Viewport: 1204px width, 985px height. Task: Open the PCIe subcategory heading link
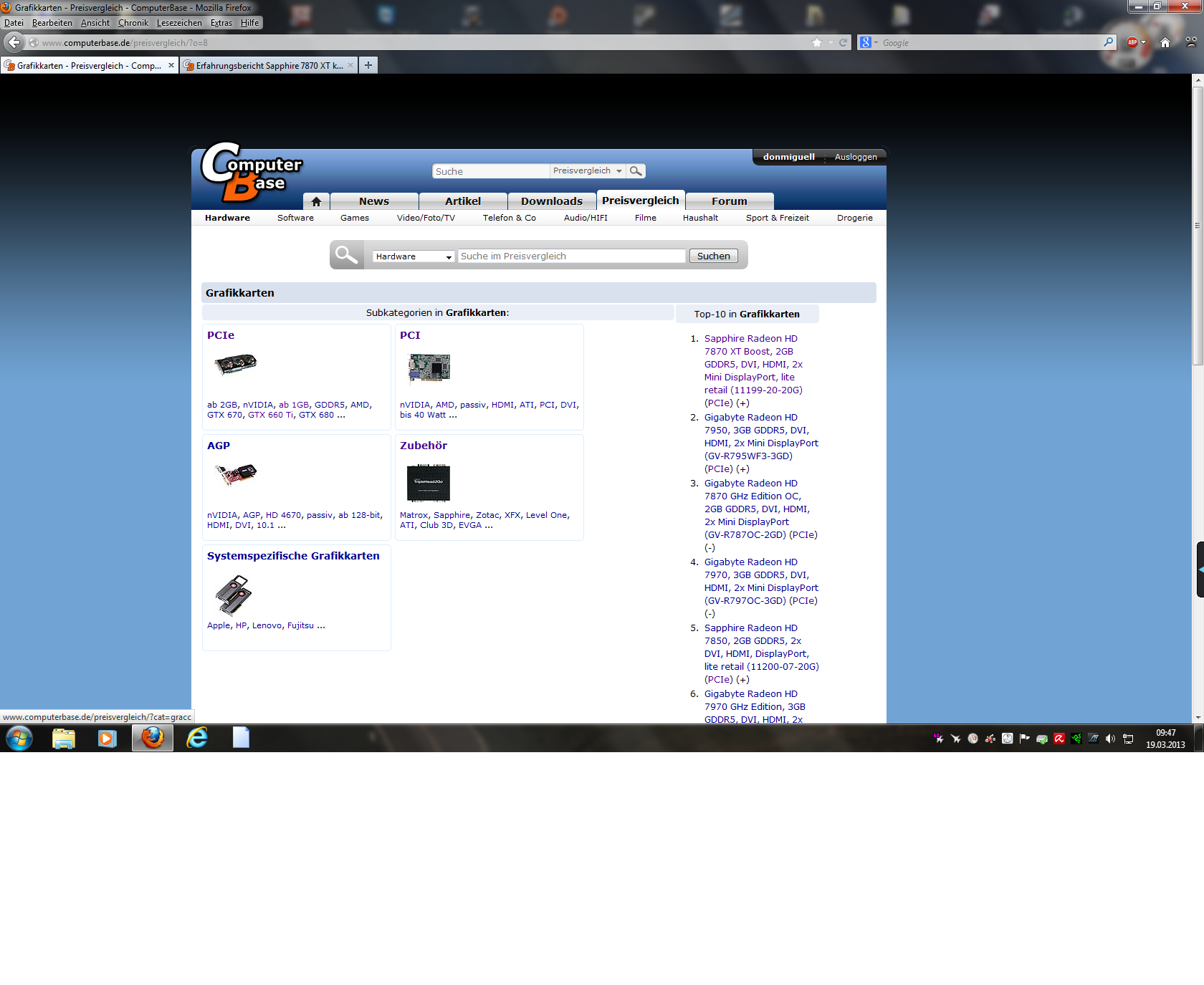point(221,335)
